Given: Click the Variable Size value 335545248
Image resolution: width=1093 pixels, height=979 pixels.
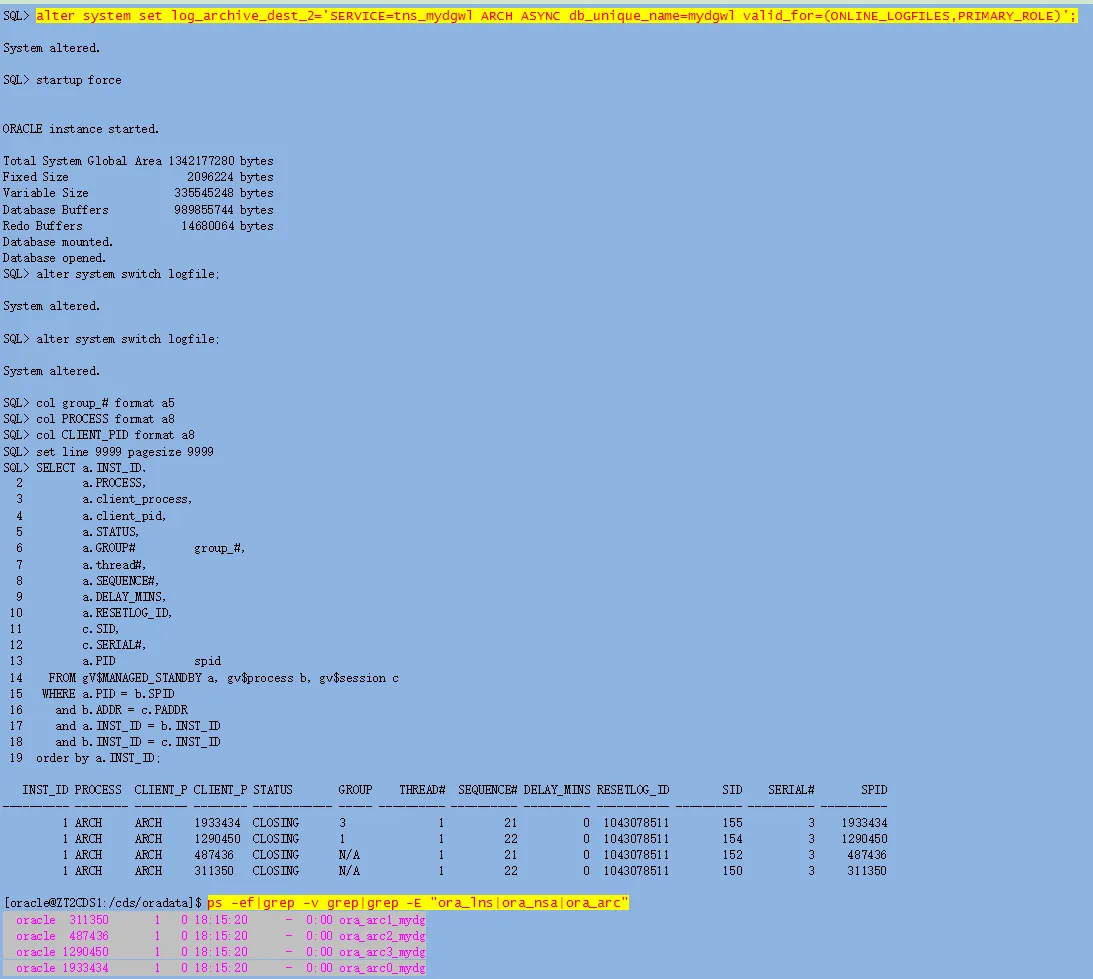Looking at the screenshot, I should click(x=204, y=193).
